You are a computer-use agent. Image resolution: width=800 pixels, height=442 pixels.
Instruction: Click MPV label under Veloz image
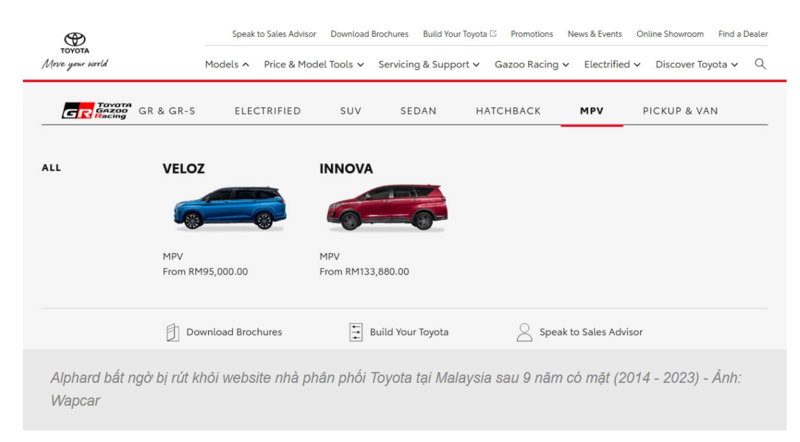pyautogui.click(x=173, y=256)
